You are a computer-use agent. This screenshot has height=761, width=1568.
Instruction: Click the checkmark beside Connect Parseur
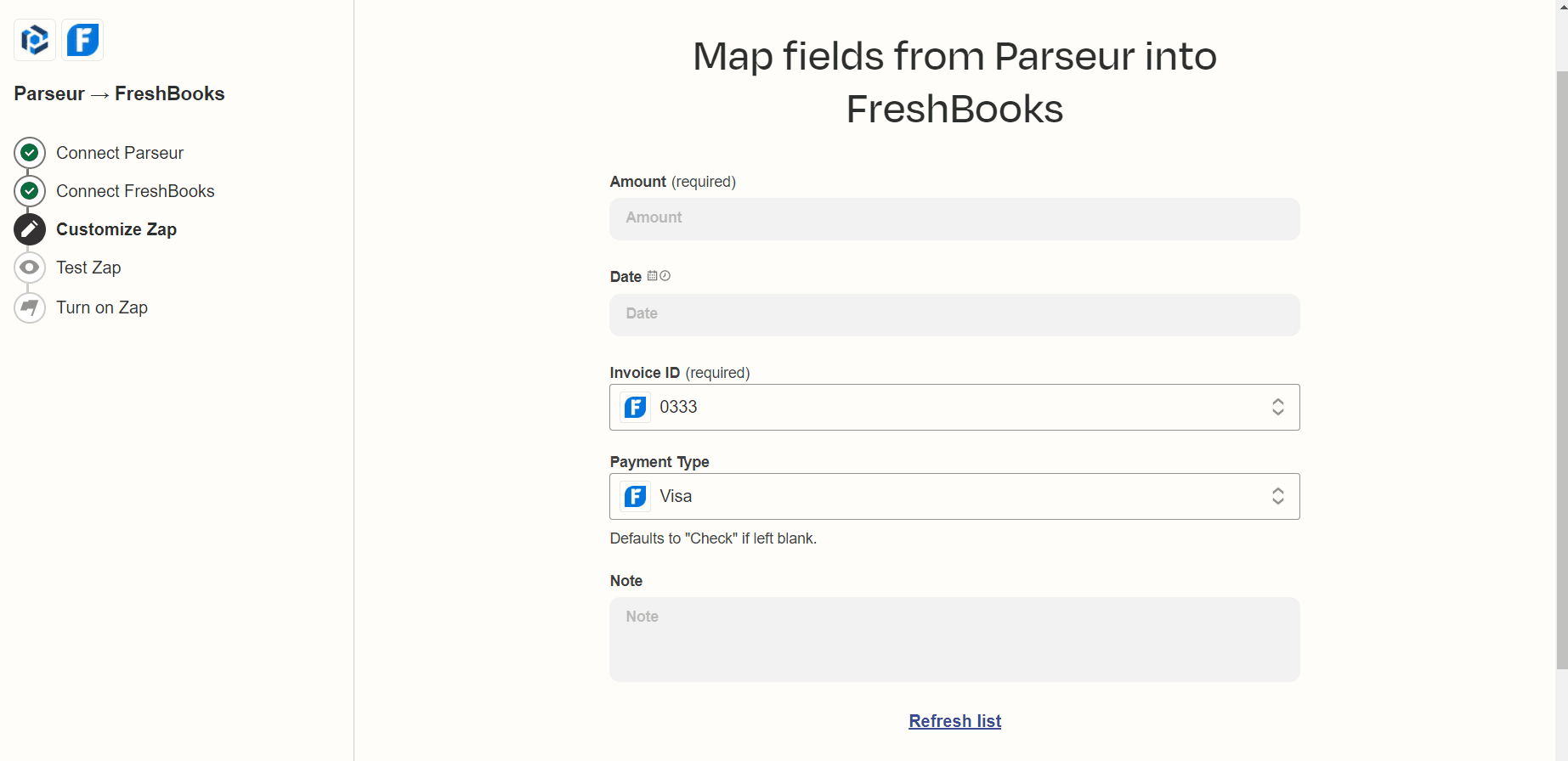[x=29, y=152]
